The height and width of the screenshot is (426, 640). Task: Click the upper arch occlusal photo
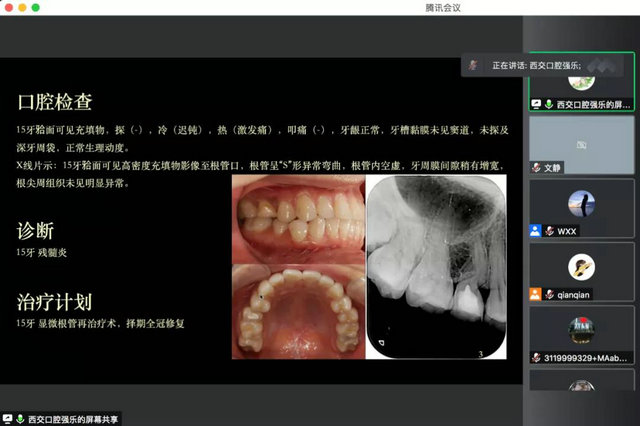point(298,312)
